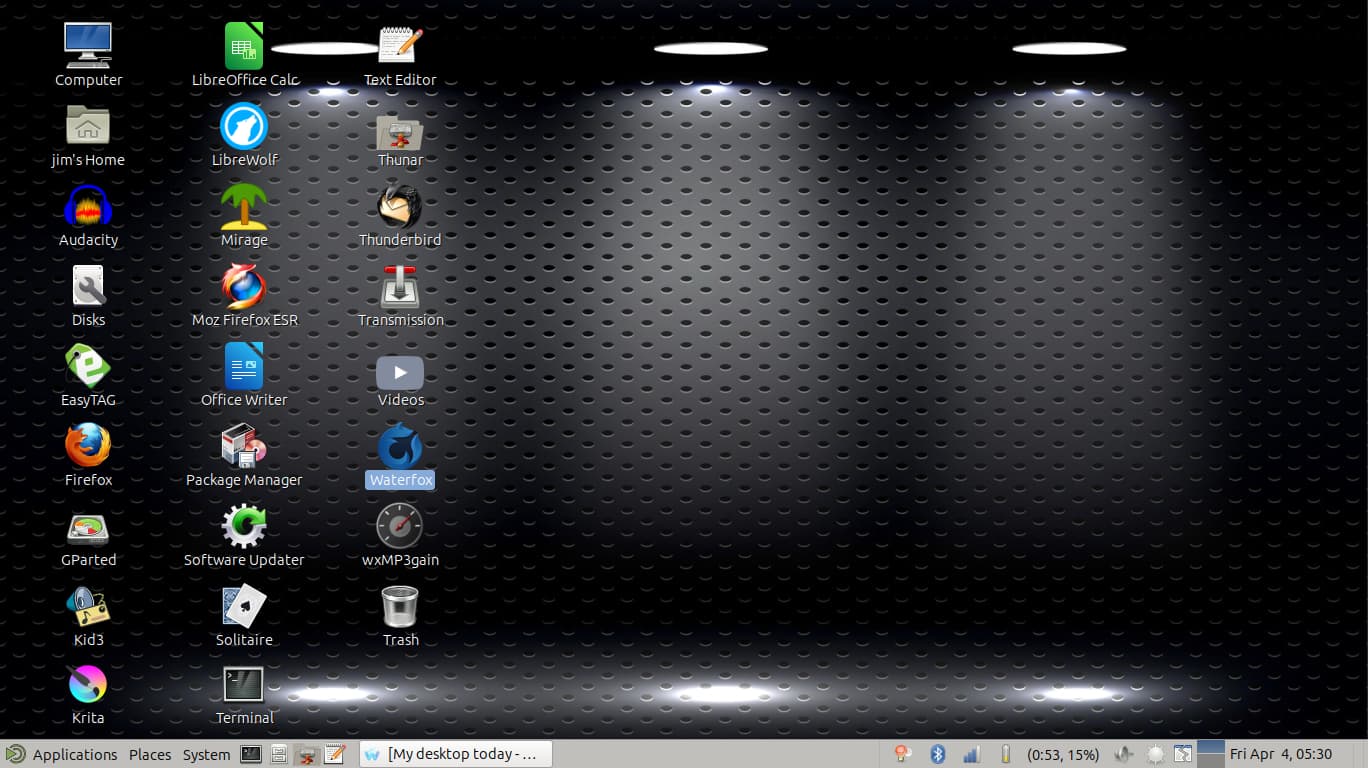Select the LibreOffice Calc desktop icon
Viewport: 1368px width, 768px height.
pos(244,46)
